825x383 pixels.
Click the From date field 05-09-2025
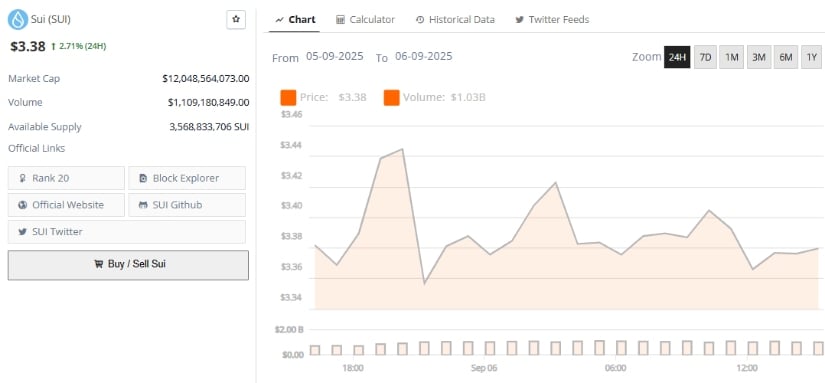[335, 56]
